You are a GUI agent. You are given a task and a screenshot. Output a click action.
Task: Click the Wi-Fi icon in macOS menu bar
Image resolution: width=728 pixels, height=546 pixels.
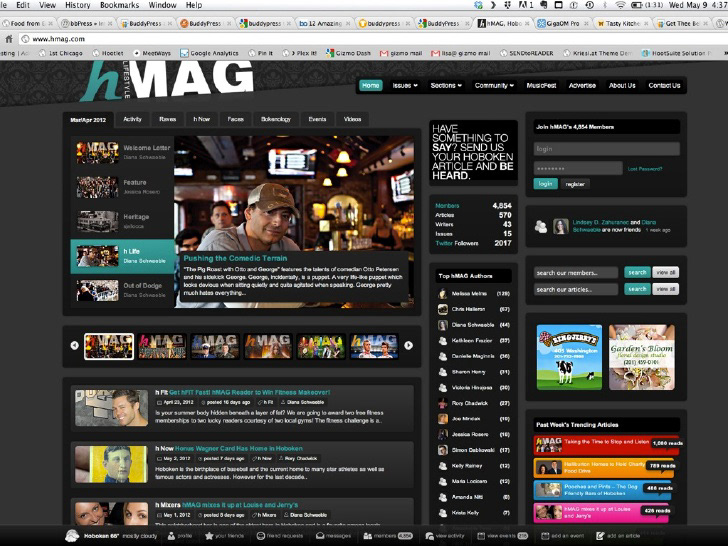pyautogui.click(x=620, y=5)
